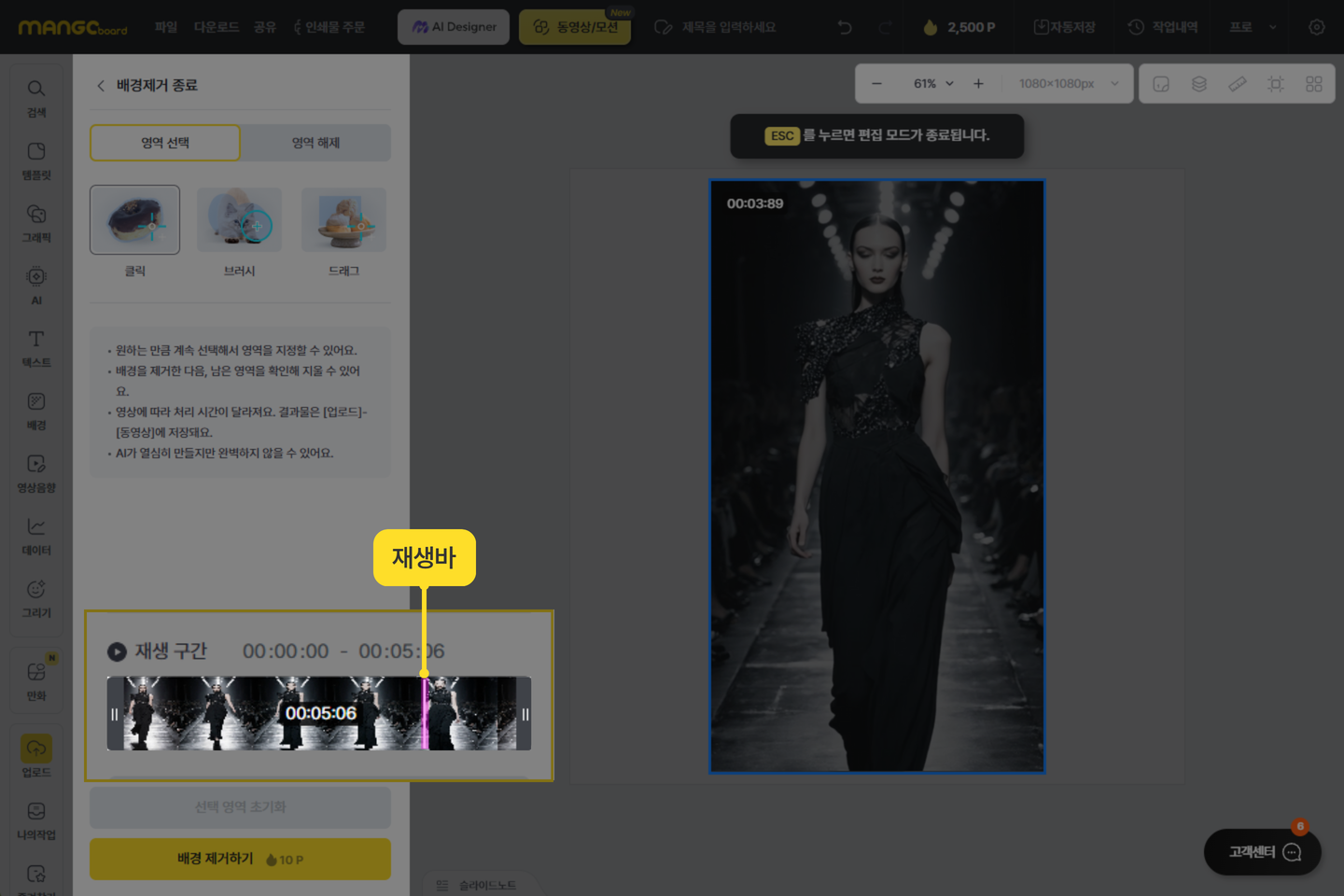Viewport: 1344px width, 896px height.
Task: Open the 텍스트 text sidebar tool
Action: [x=36, y=348]
